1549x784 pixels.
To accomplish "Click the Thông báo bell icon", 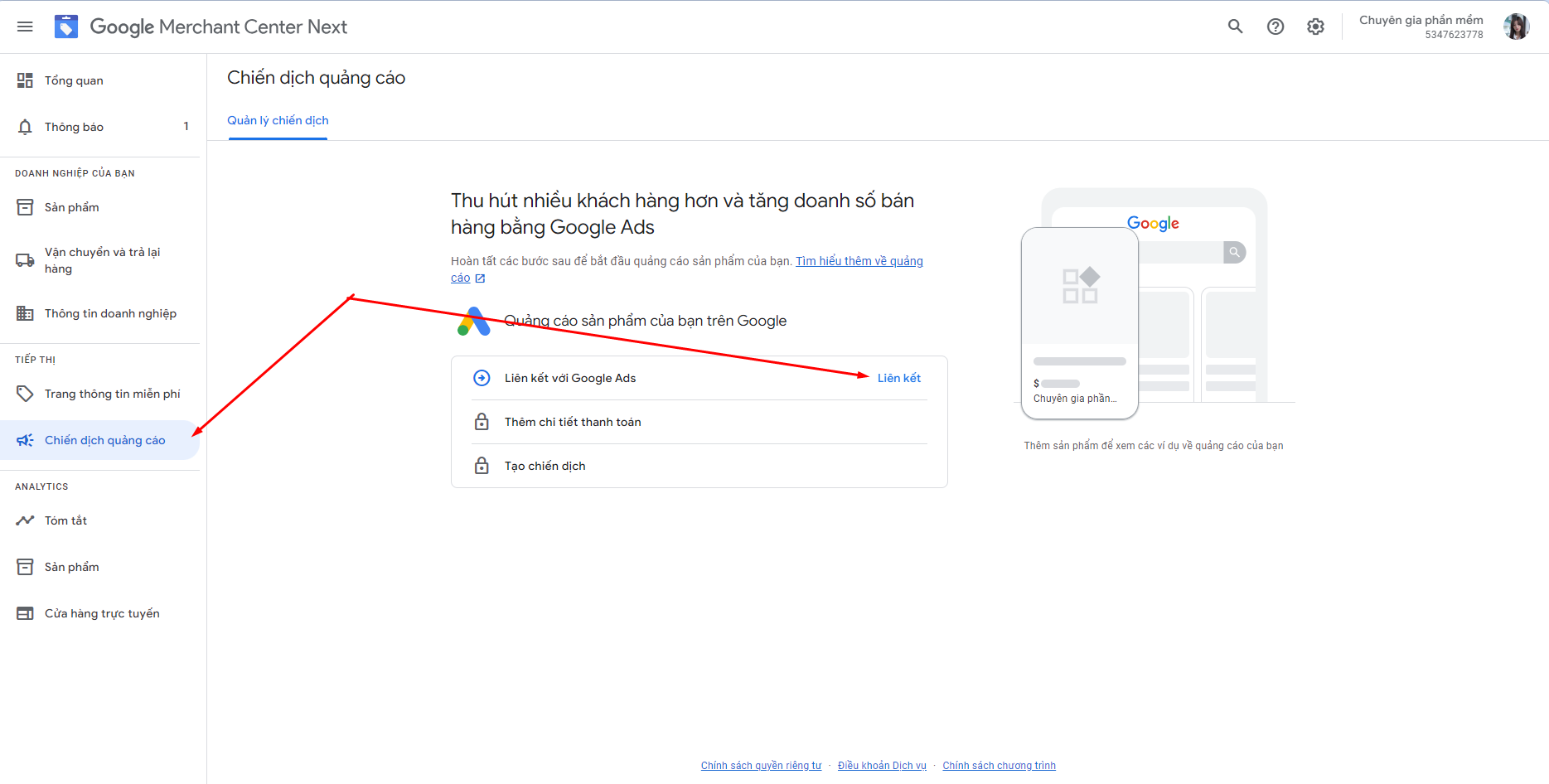I will click(25, 127).
